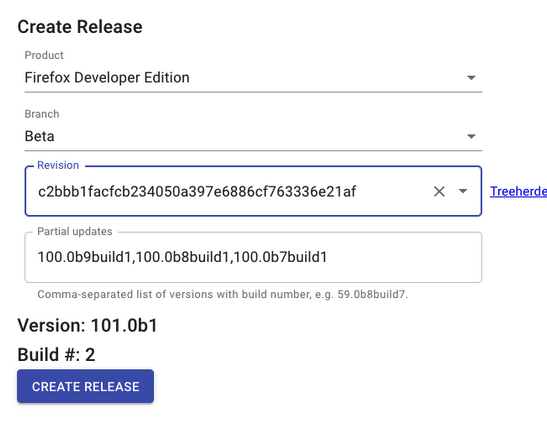Screen dimensions: 547x425
Task: Click the Branch field label
Action: point(42,114)
